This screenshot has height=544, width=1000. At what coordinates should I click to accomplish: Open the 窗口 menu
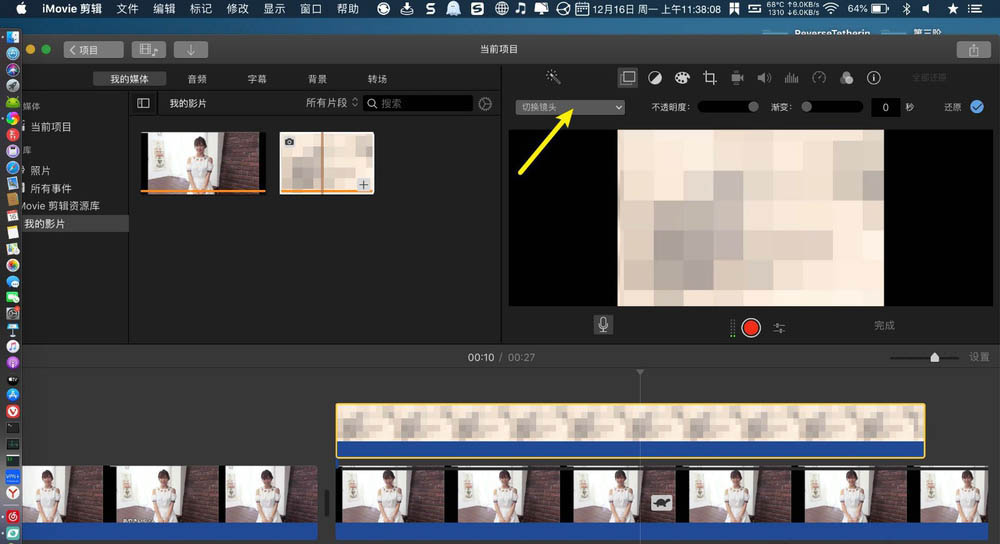coord(311,9)
